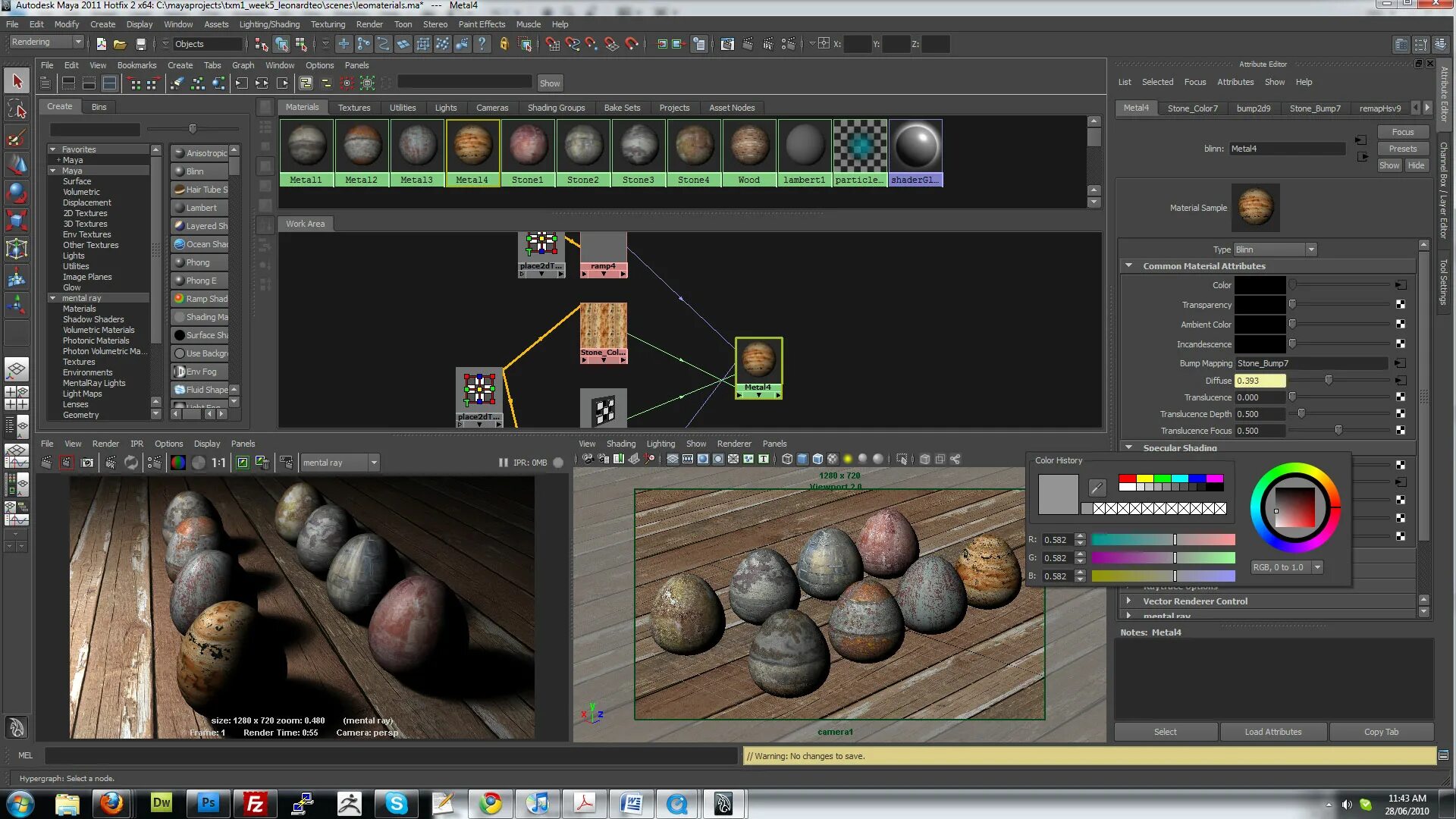1456x819 pixels.
Task: Click the lock selection padlock icon
Action: tap(504, 44)
